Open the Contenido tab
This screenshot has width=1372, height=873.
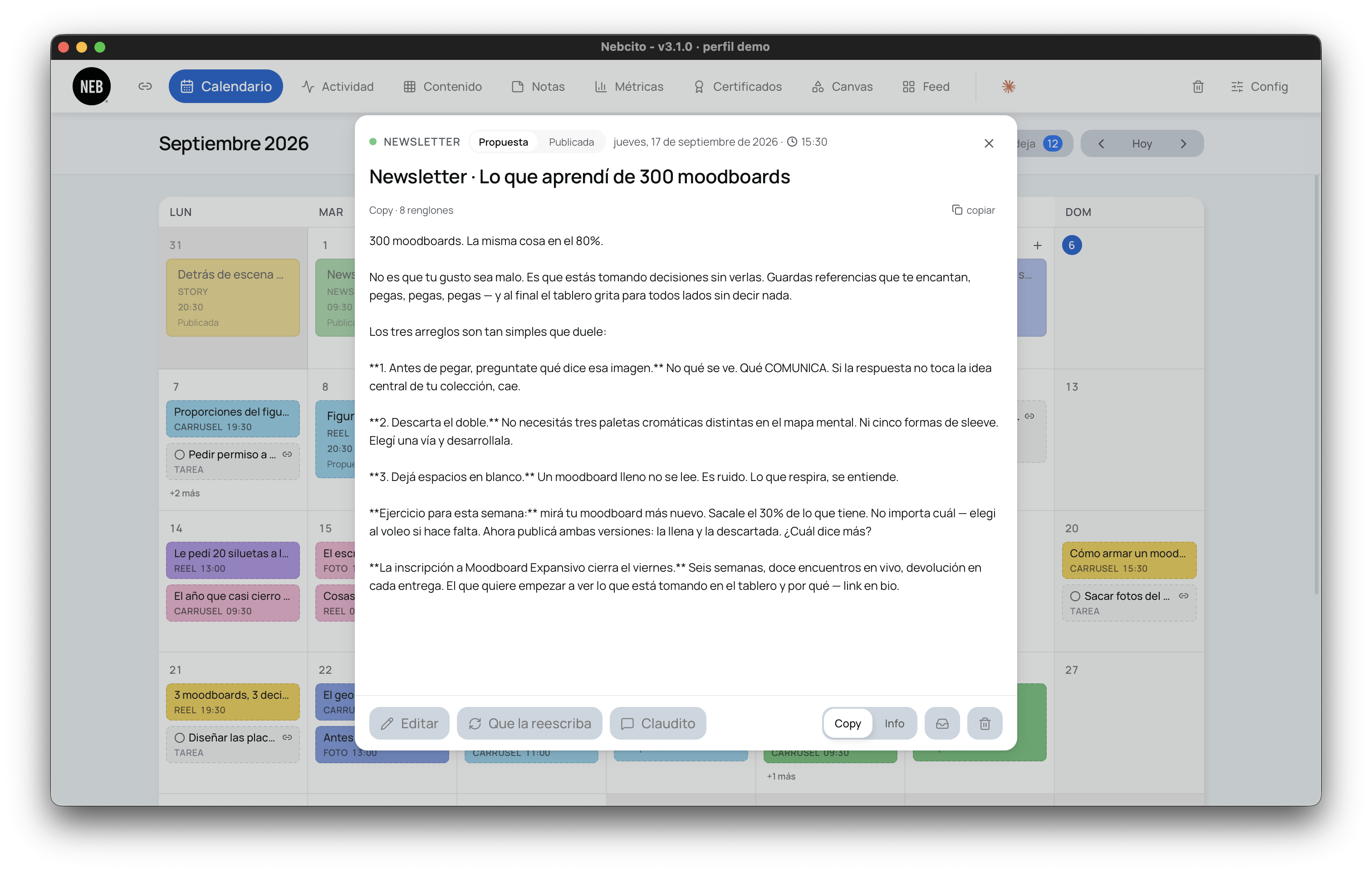pyautogui.click(x=443, y=87)
